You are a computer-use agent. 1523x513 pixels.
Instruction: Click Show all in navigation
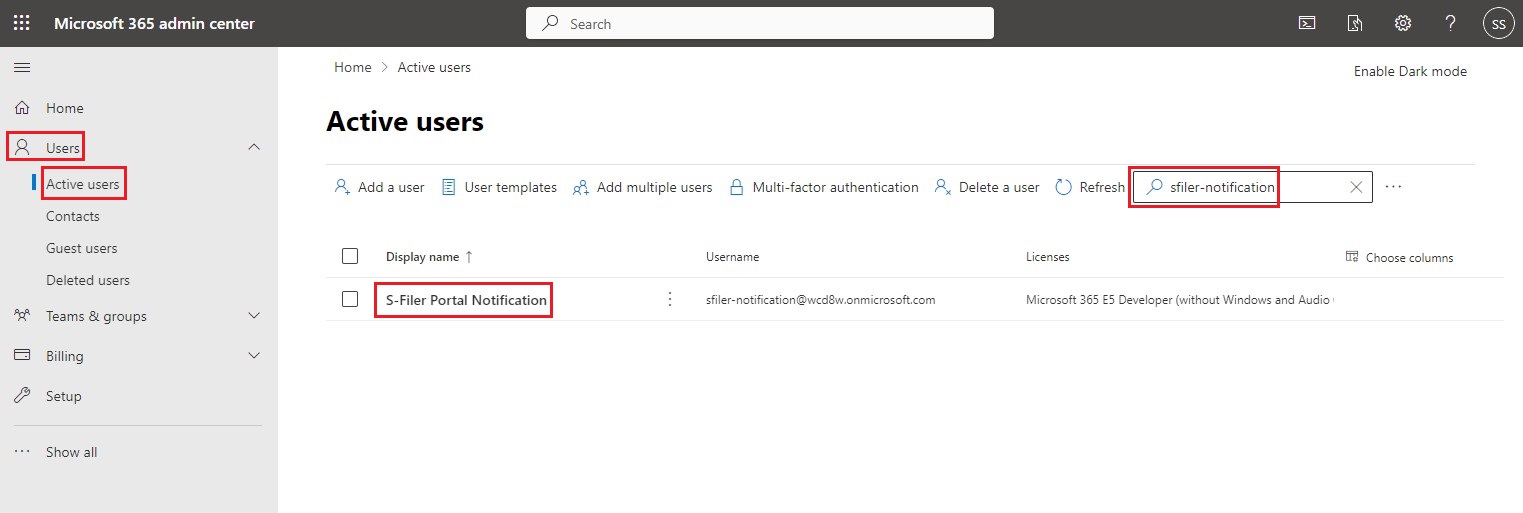(x=72, y=452)
